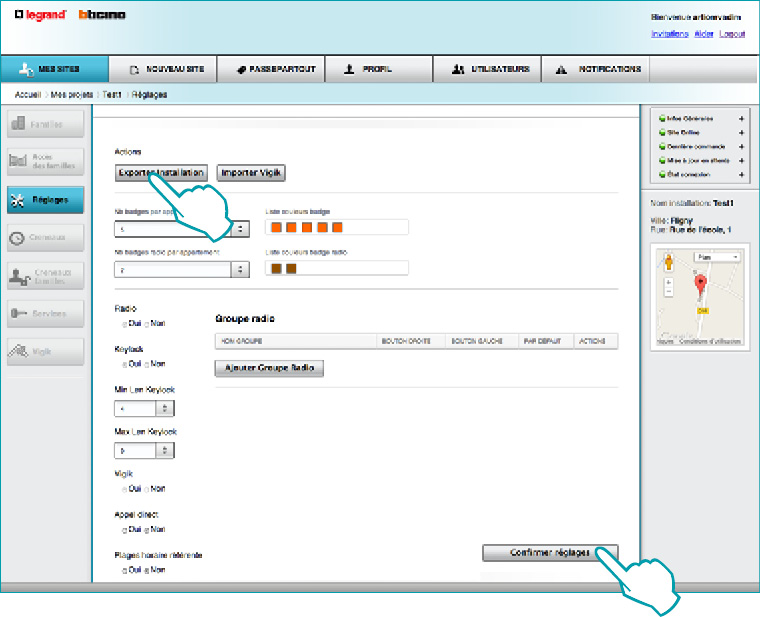760x617 pixels.
Task: Click the Street View pegman on the map
Action: click(668, 261)
